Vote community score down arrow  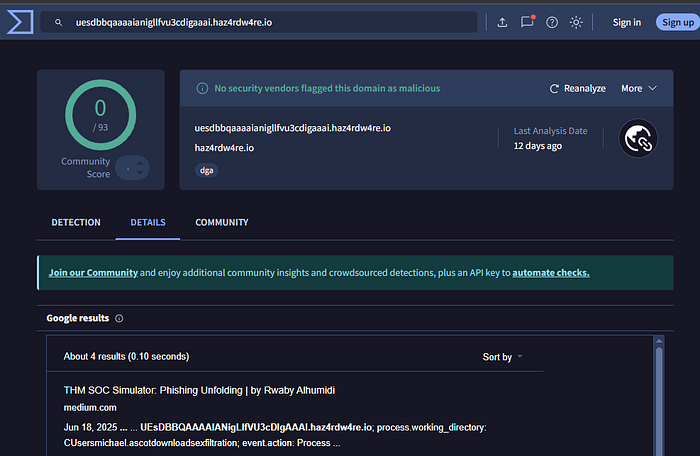click(140, 172)
